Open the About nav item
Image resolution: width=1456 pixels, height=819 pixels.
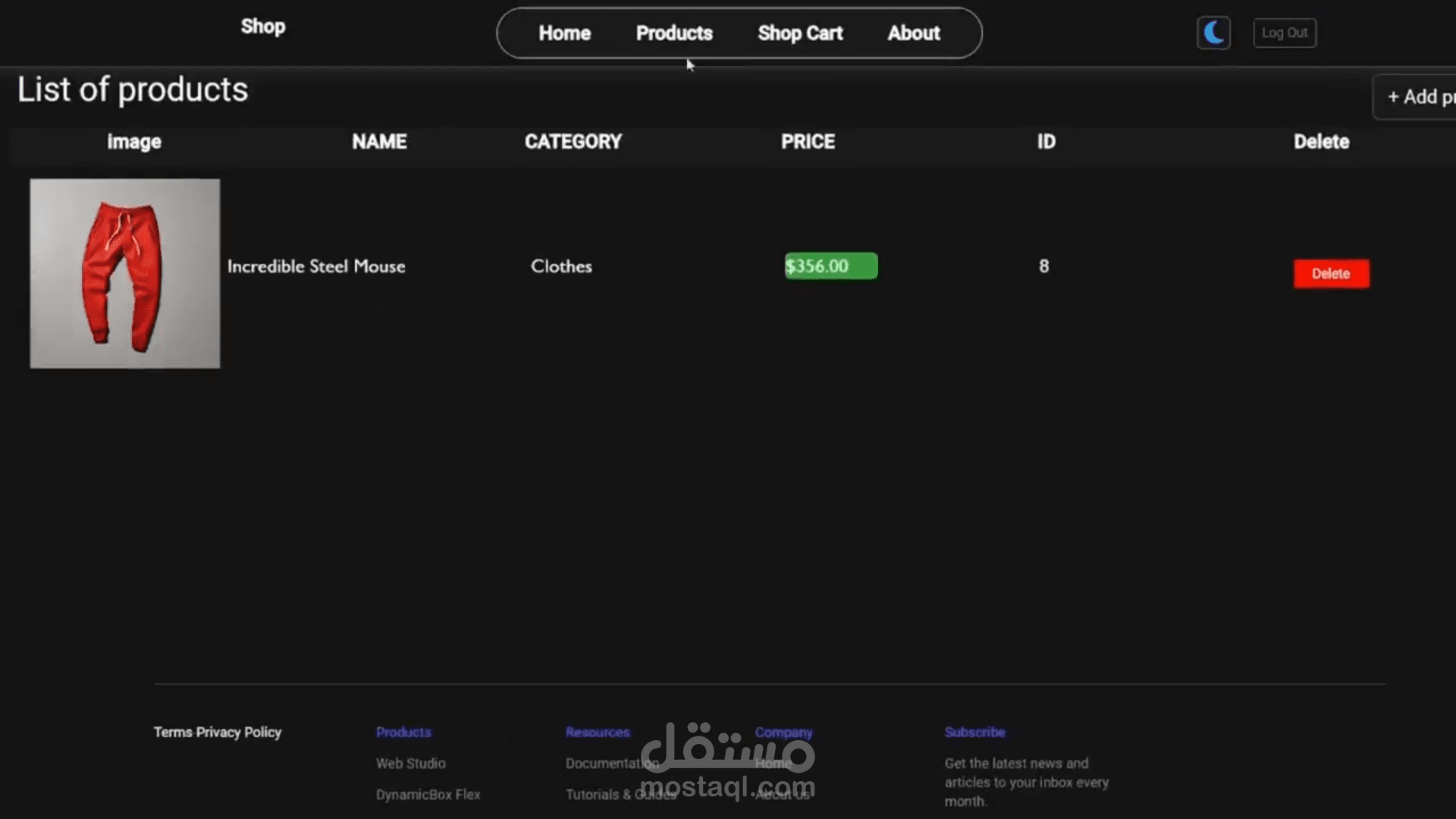click(914, 33)
